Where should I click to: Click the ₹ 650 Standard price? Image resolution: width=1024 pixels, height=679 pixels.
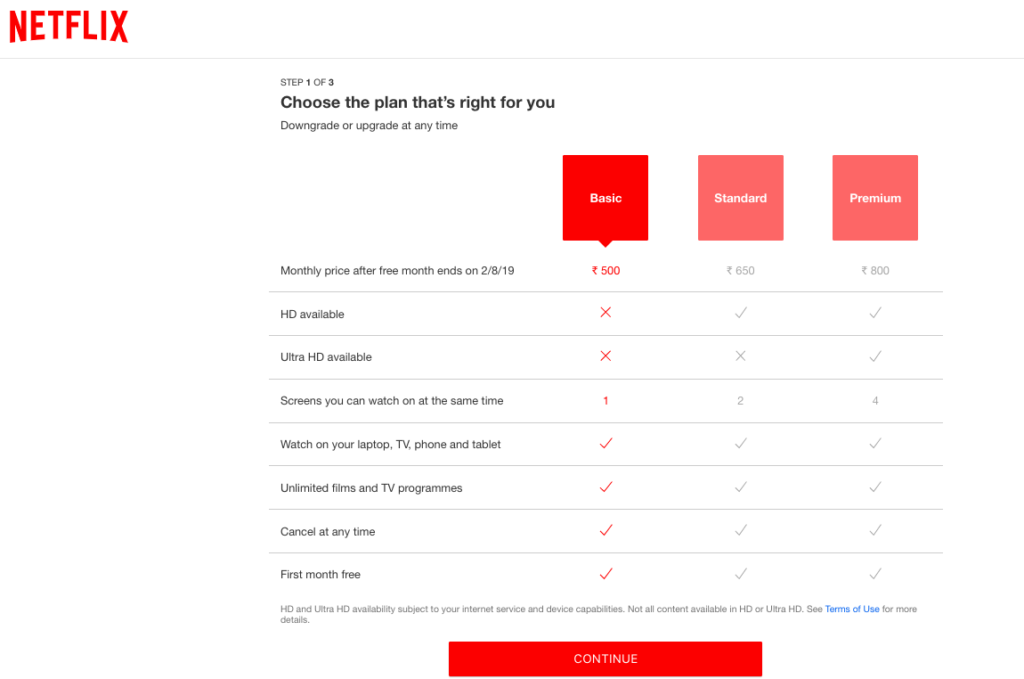740,270
